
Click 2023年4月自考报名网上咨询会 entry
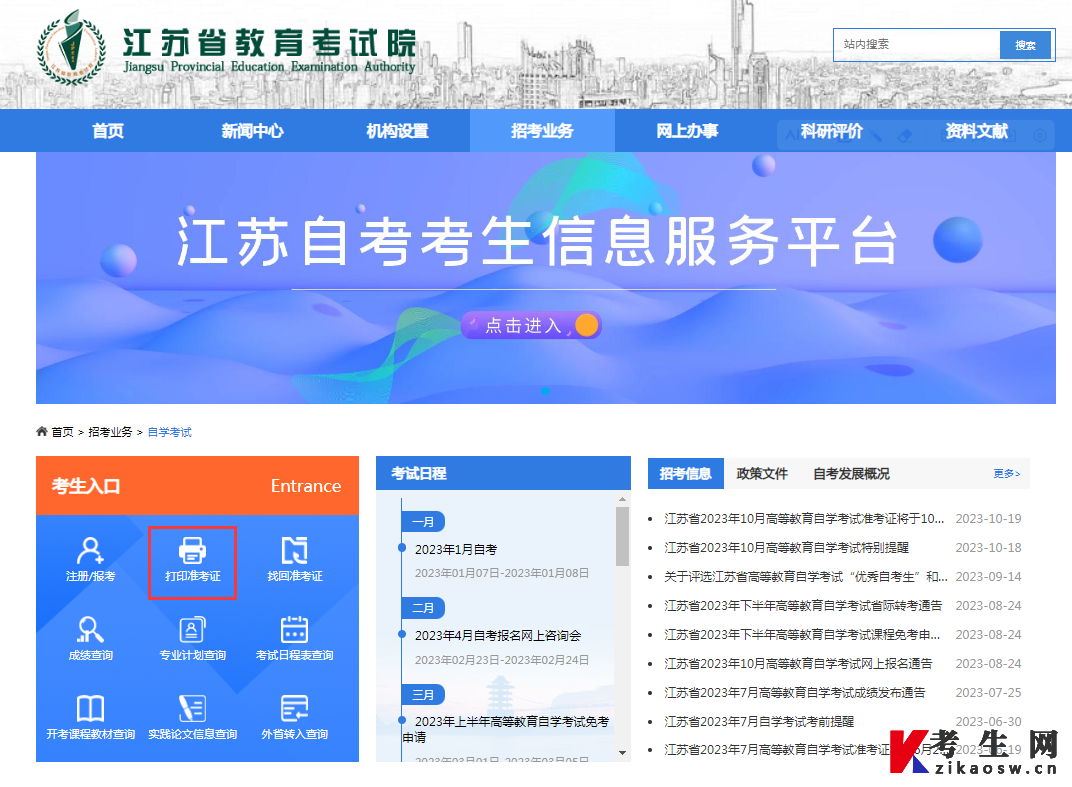[498, 636]
